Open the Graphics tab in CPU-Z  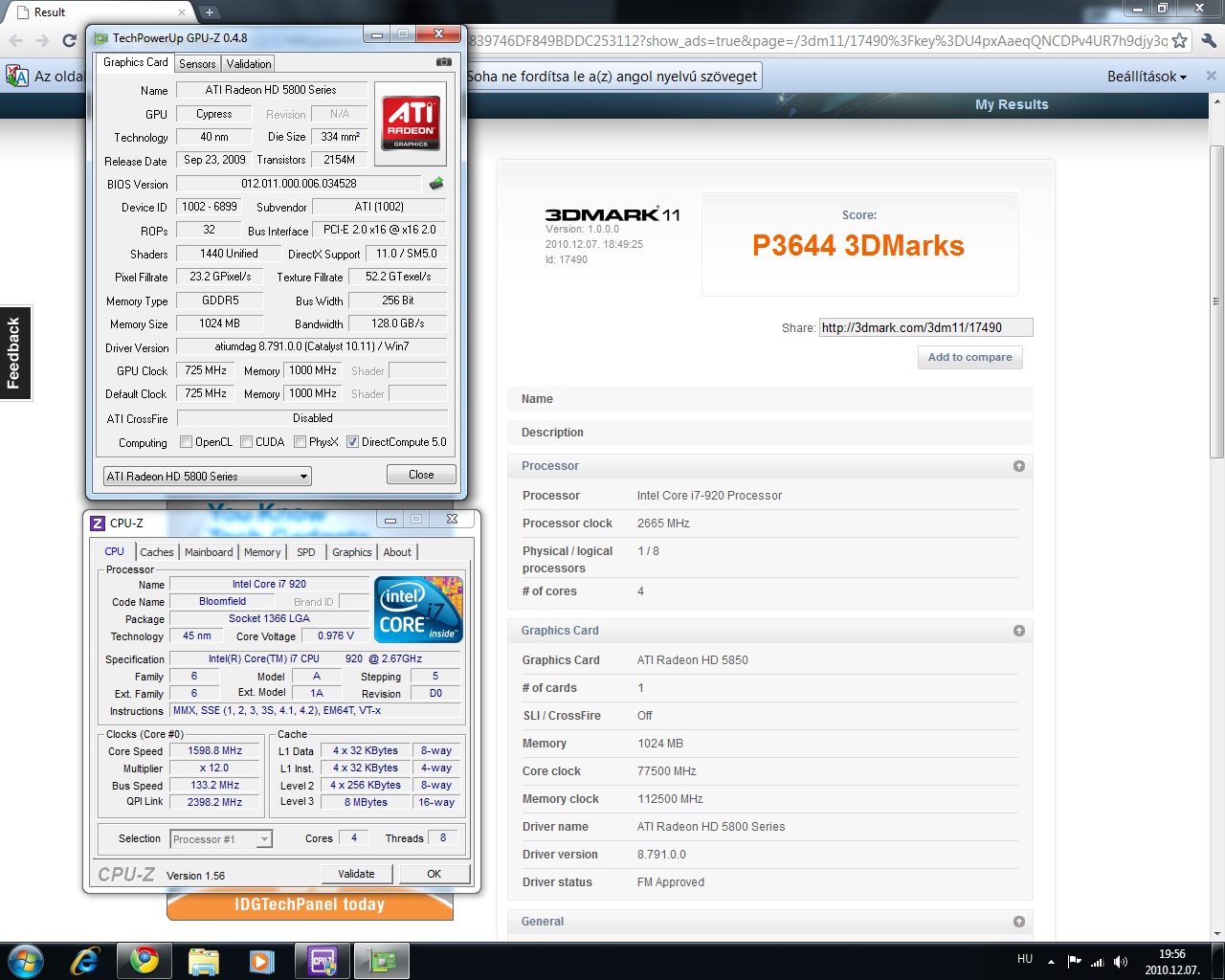pyautogui.click(x=352, y=552)
